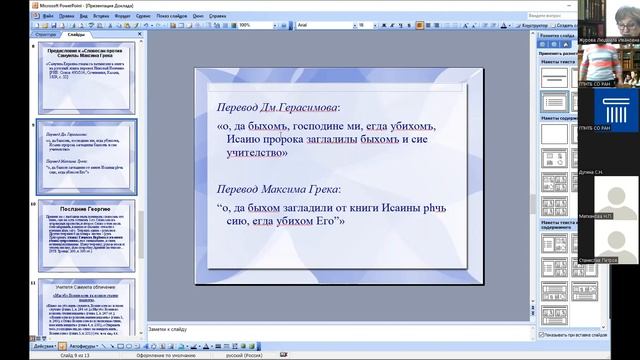Screen dimensions: 640x360
Task: Click the spelling check status bar icon
Action: click(x=284, y=355)
